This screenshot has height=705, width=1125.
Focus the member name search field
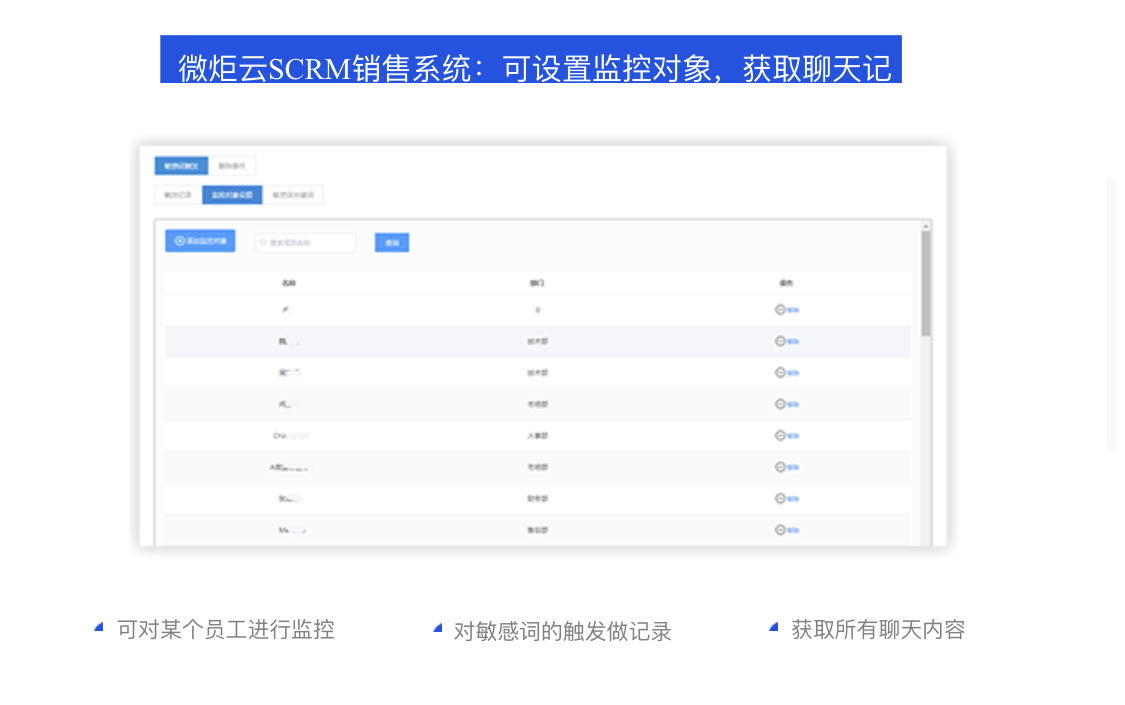pyautogui.click(x=305, y=242)
